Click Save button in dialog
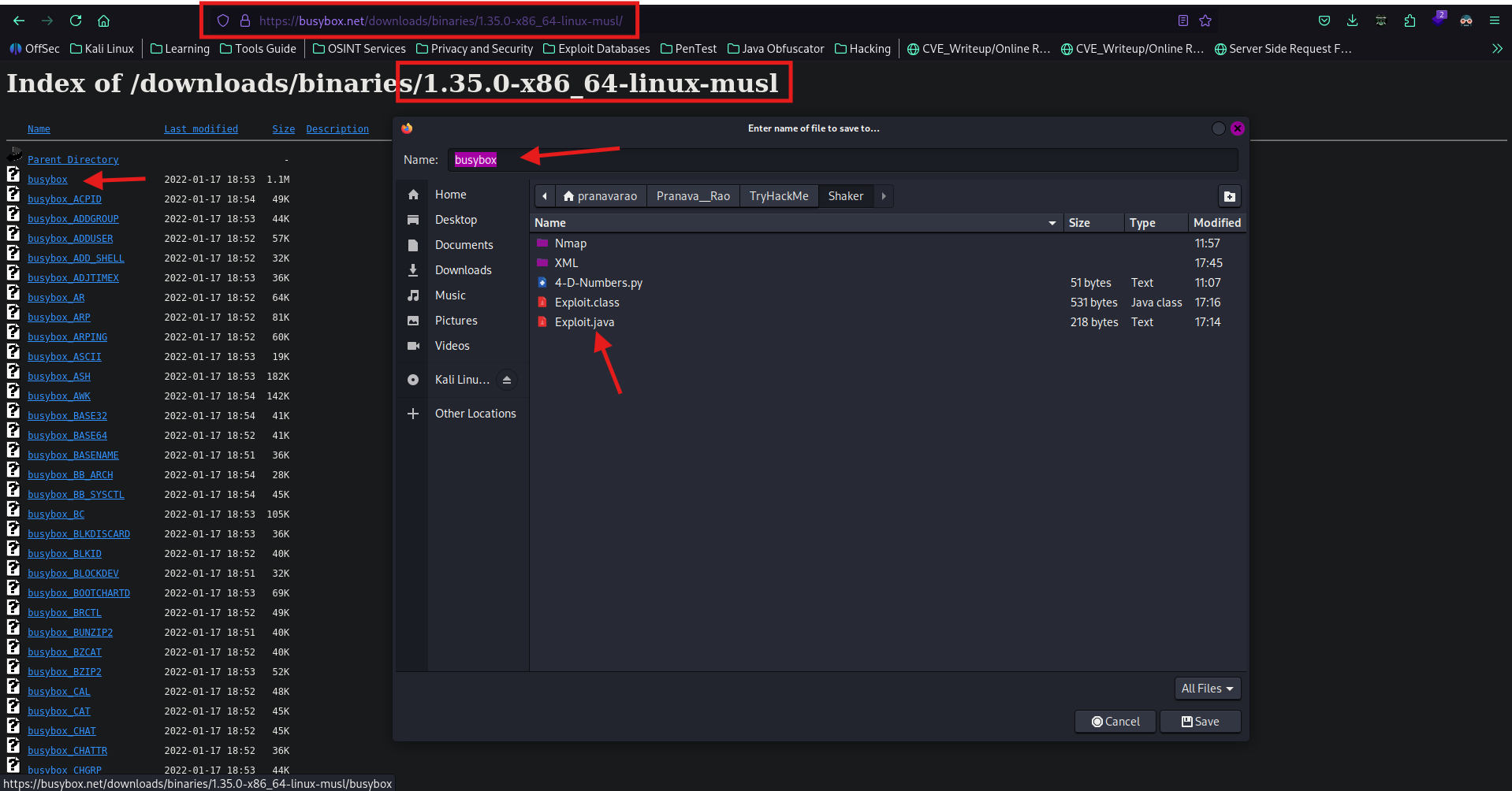 tap(1200, 722)
